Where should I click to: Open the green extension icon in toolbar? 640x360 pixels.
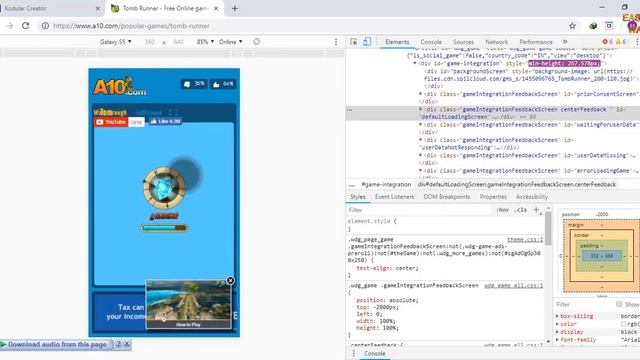click(593, 26)
